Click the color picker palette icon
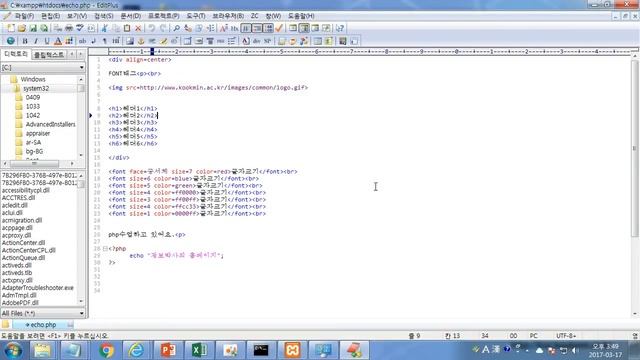 69,41
